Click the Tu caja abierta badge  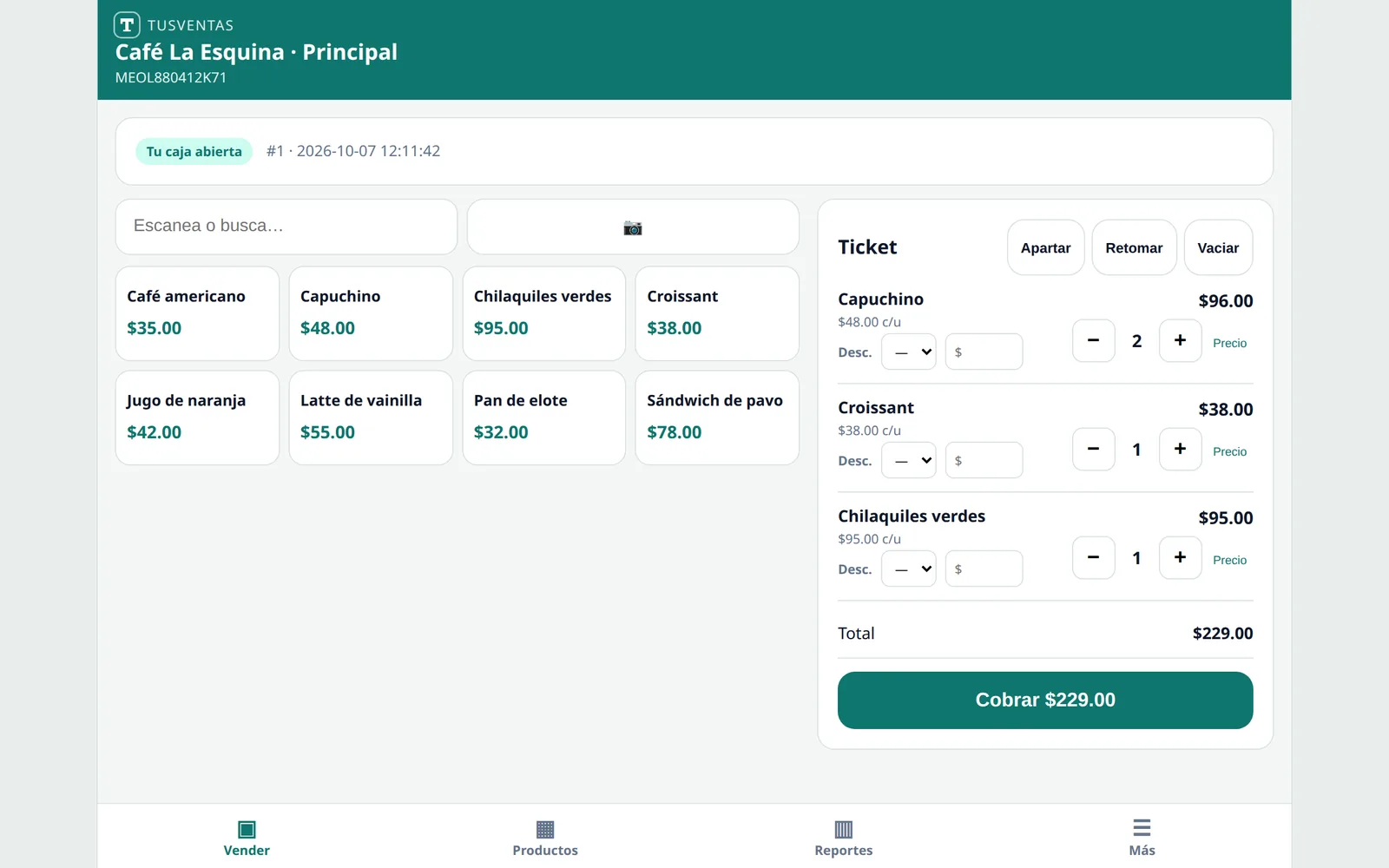tap(194, 151)
